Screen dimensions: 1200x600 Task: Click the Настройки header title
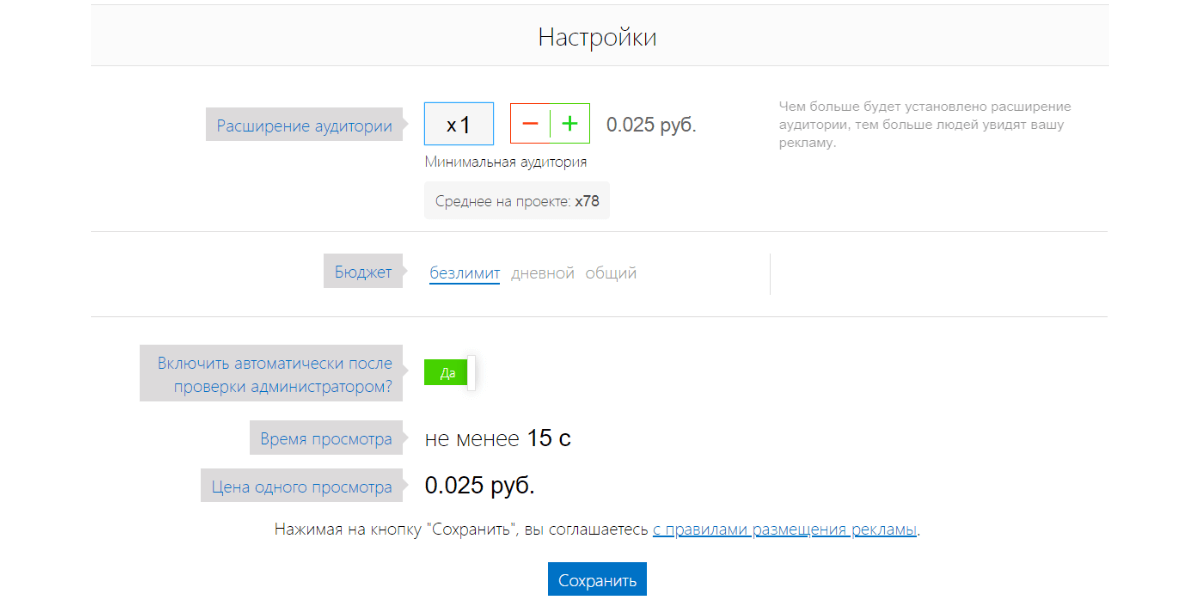pyautogui.click(x=597, y=37)
